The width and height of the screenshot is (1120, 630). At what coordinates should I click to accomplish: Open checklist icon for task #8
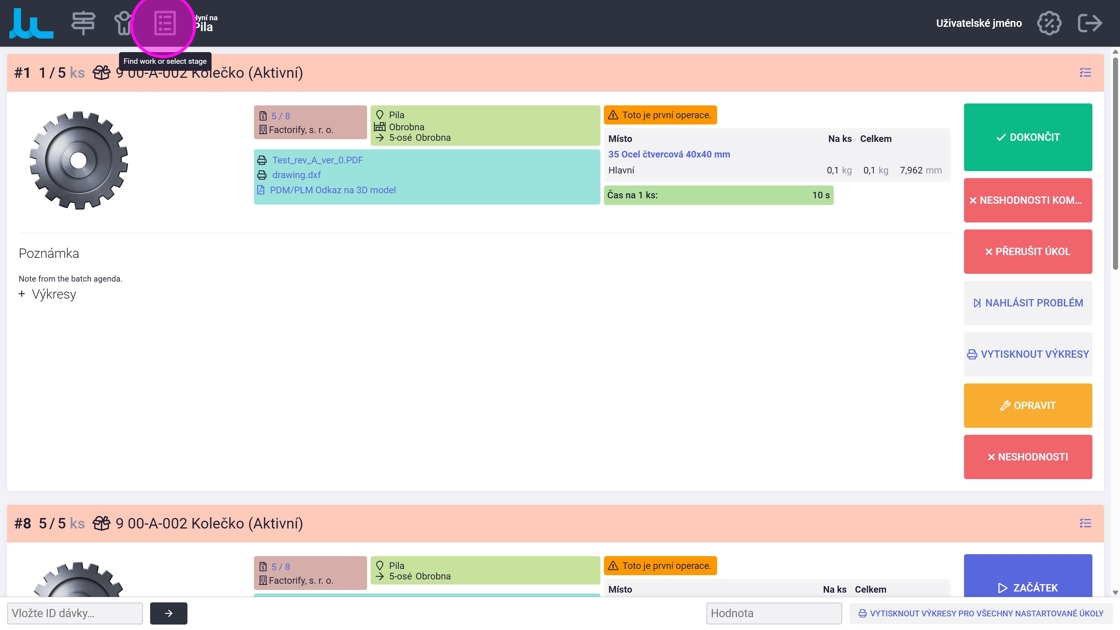(1085, 523)
